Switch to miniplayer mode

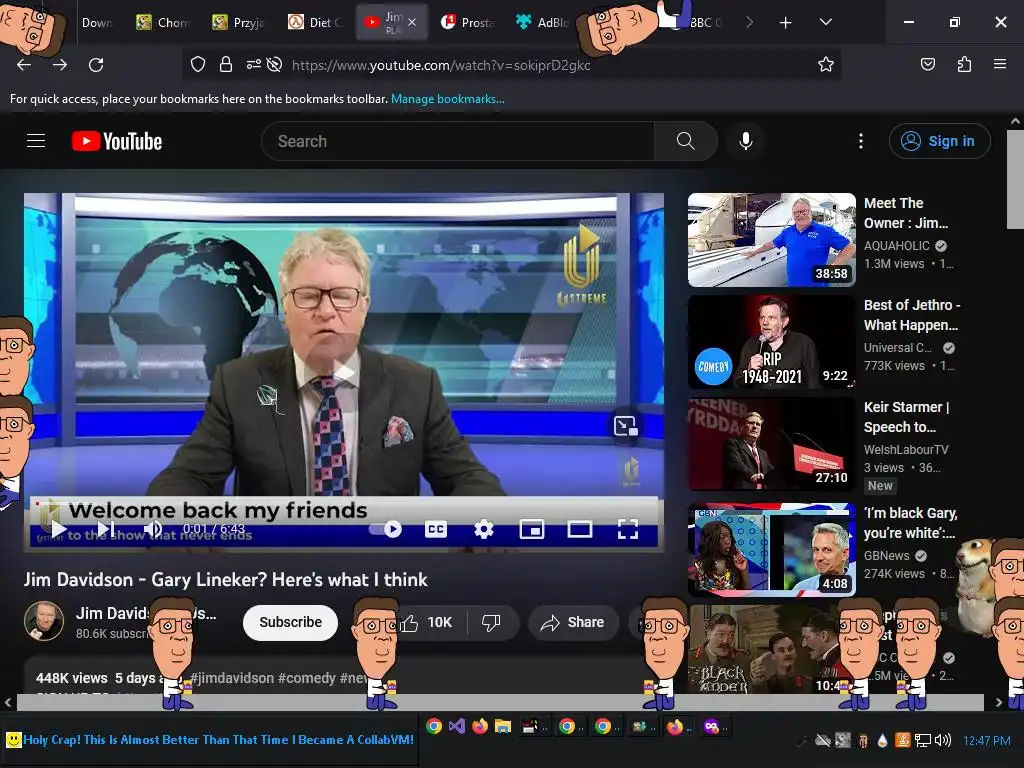click(x=532, y=529)
